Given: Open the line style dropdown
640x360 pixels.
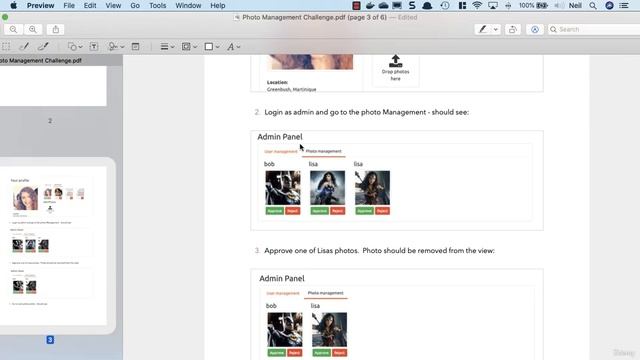Looking at the screenshot, I should [x=167, y=47].
